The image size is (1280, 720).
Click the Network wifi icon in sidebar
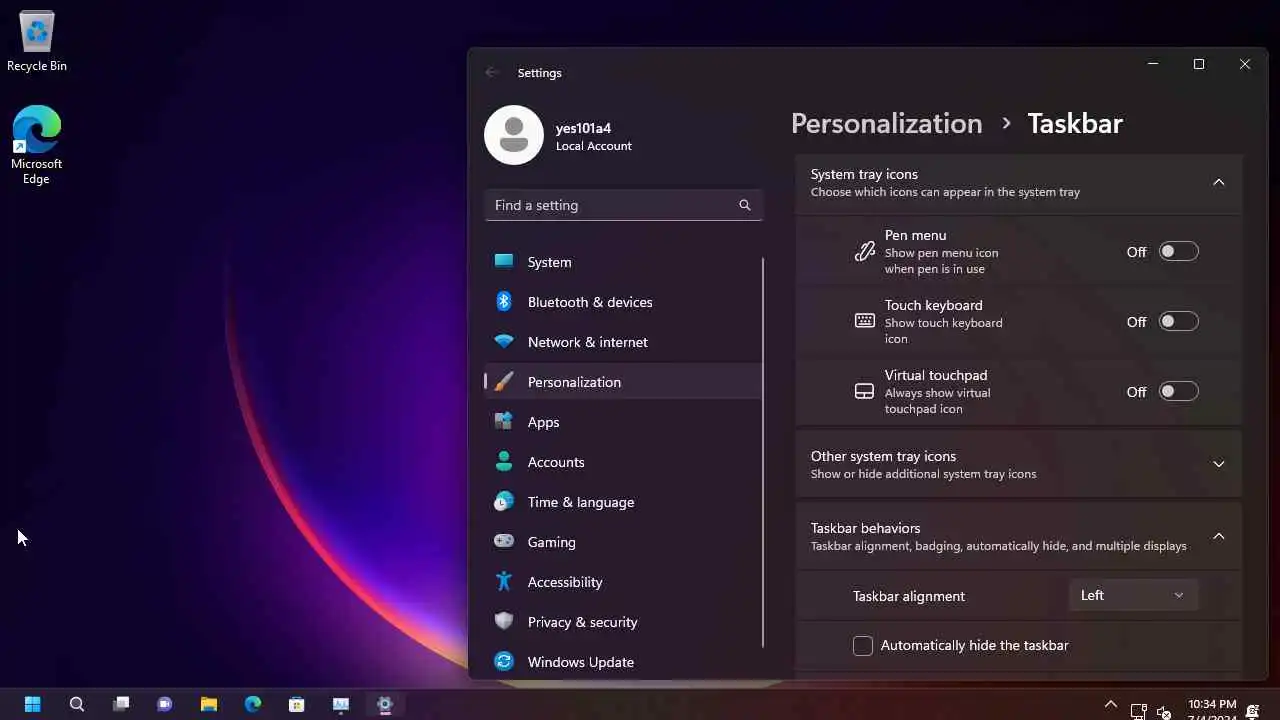pyautogui.click(x=504, y=341)
